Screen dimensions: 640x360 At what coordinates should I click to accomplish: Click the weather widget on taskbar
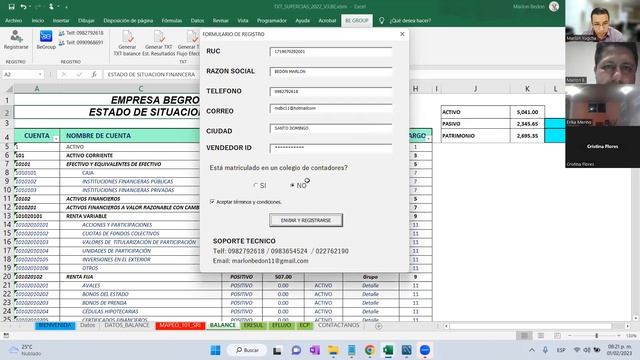[25, 350]
